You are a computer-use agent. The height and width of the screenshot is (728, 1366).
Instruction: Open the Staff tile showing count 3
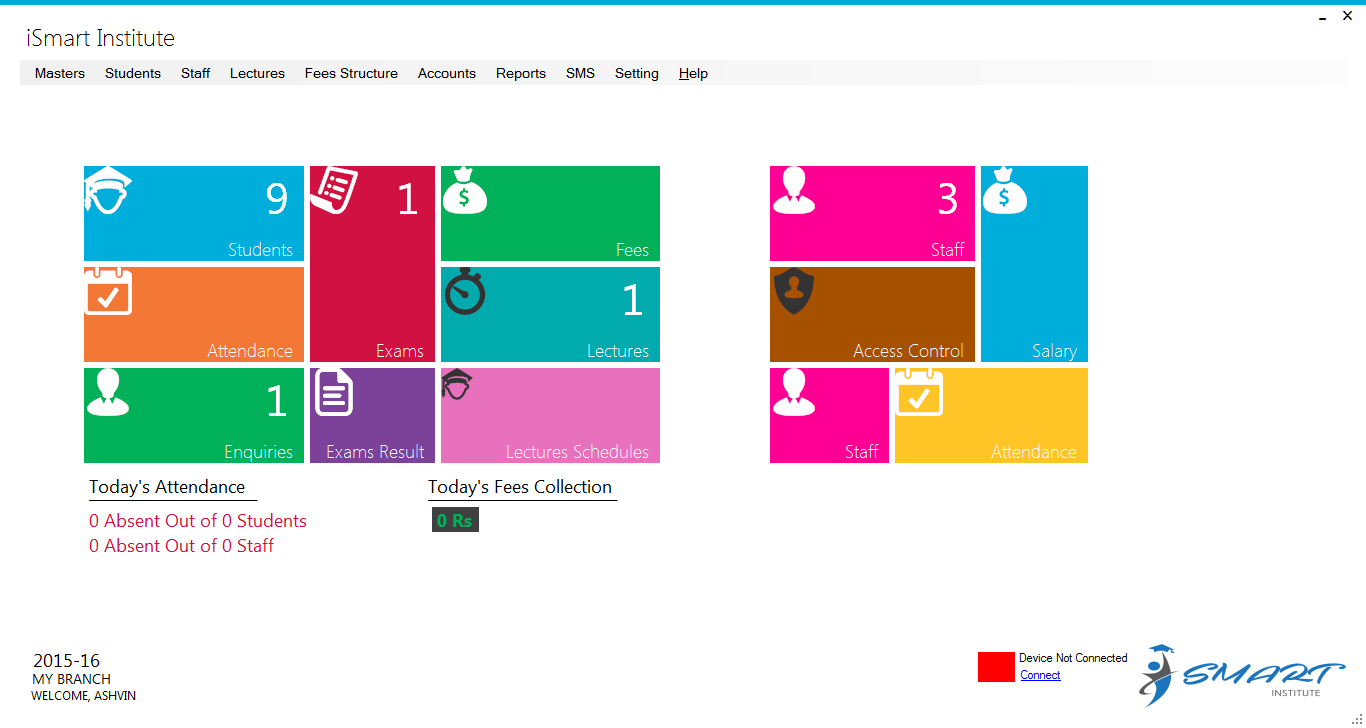872,213
